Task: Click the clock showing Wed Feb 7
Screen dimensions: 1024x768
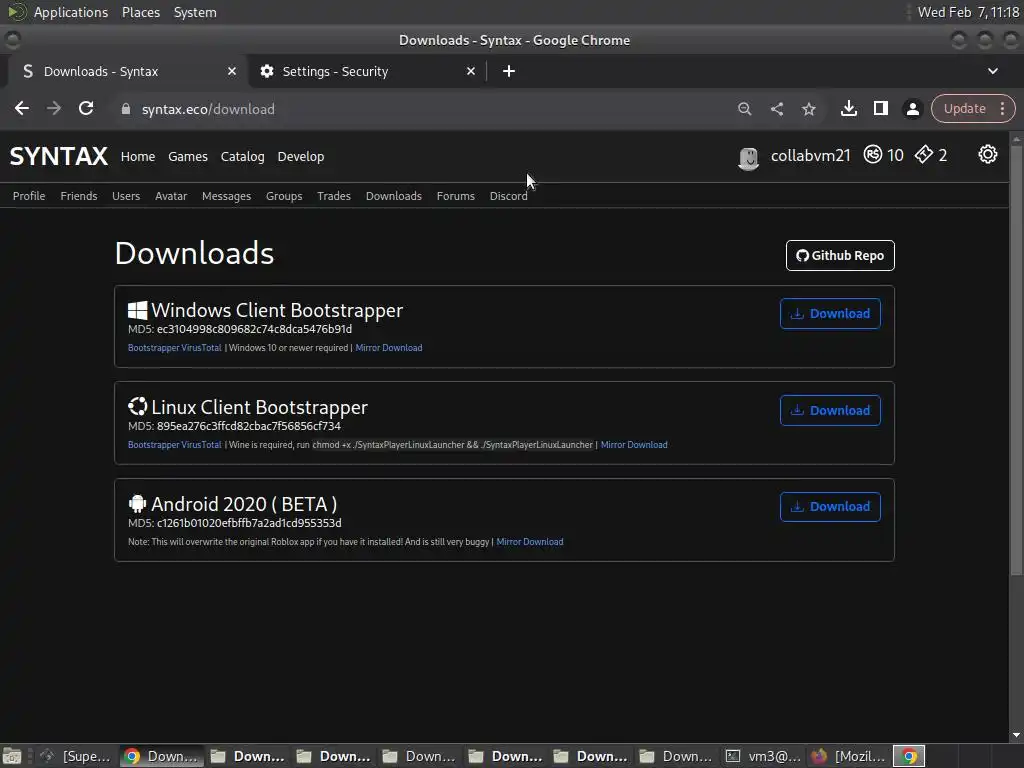Action: [968, 12]
